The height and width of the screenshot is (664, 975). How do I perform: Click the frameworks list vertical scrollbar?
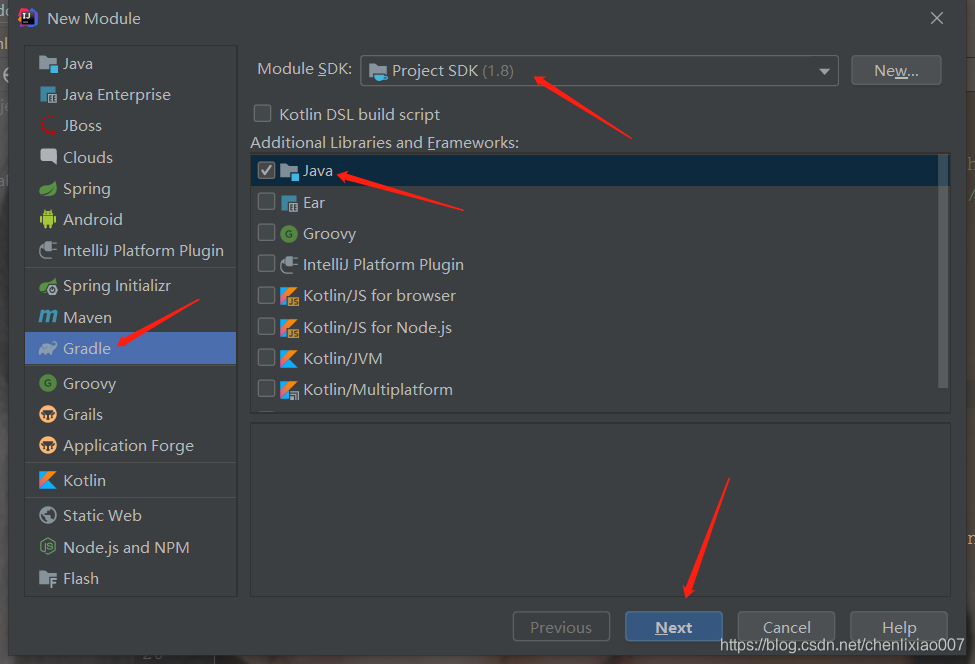943,272
